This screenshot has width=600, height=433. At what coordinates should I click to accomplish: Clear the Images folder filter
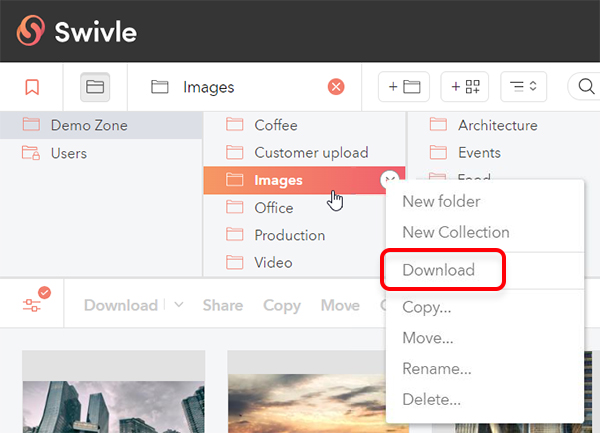click(336, 87)
